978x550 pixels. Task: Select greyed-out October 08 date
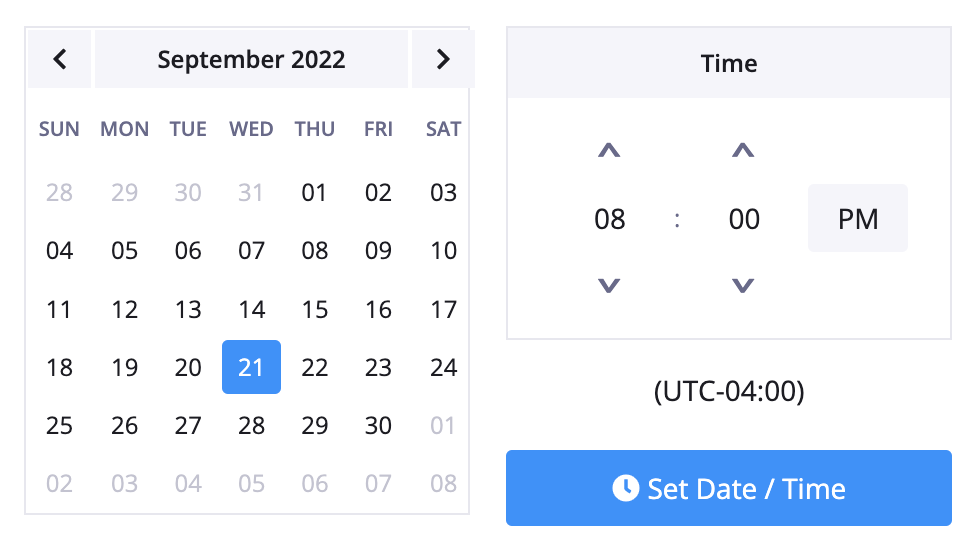click(443, 483)
